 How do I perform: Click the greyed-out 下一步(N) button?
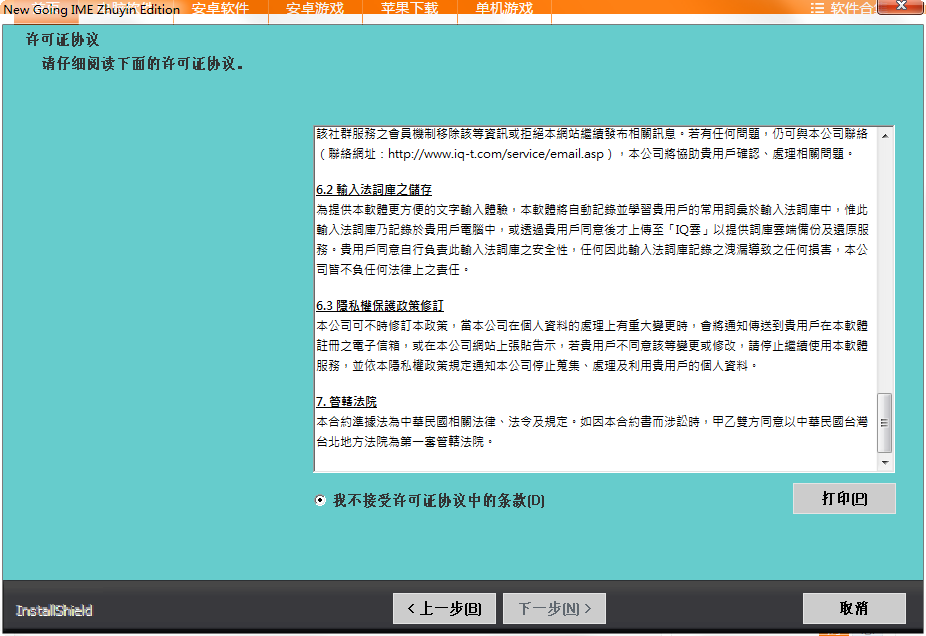click(x=554, y=608)
